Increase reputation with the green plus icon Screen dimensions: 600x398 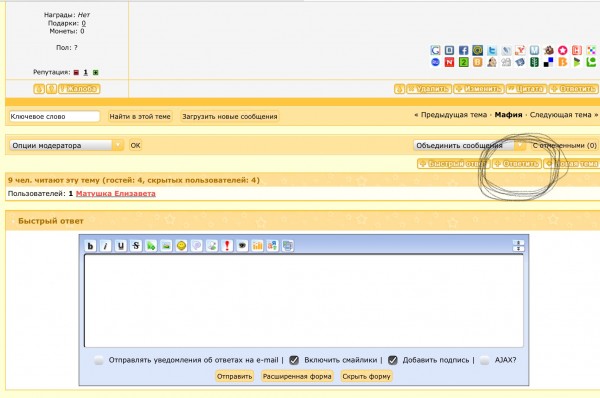[x=96, y=72]
